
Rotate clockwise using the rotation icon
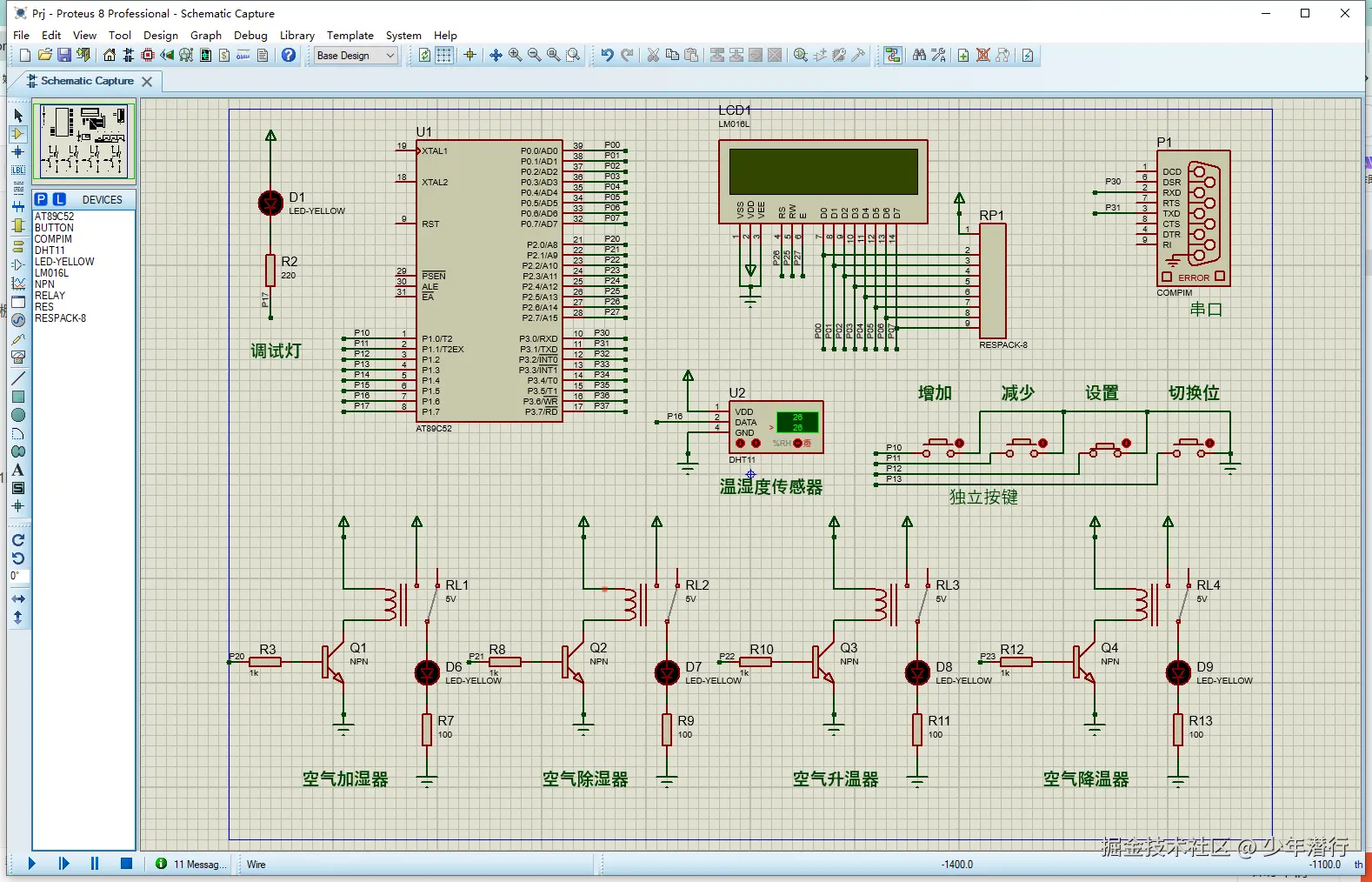18,540
